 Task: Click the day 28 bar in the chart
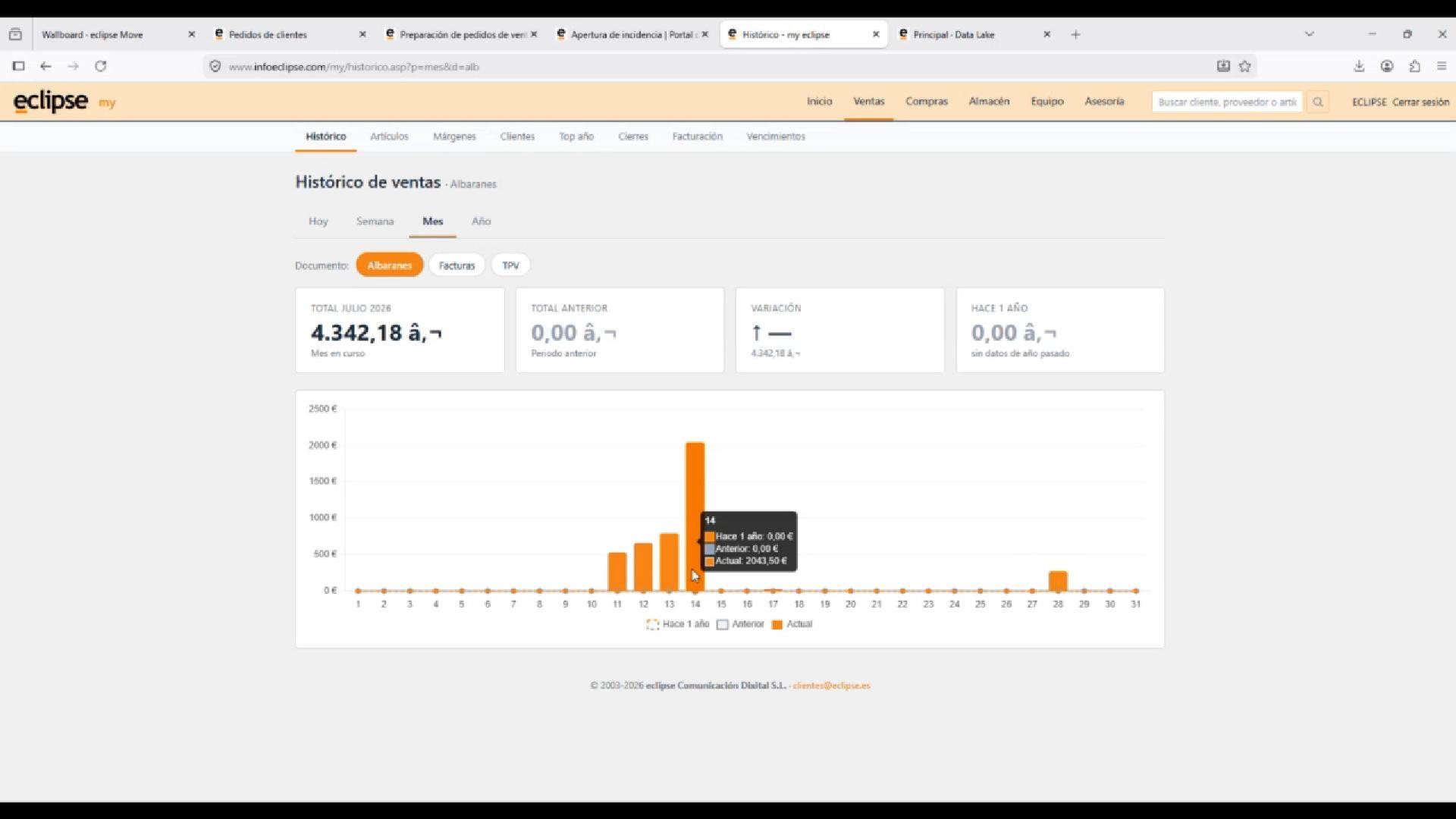pos(1058,581)
